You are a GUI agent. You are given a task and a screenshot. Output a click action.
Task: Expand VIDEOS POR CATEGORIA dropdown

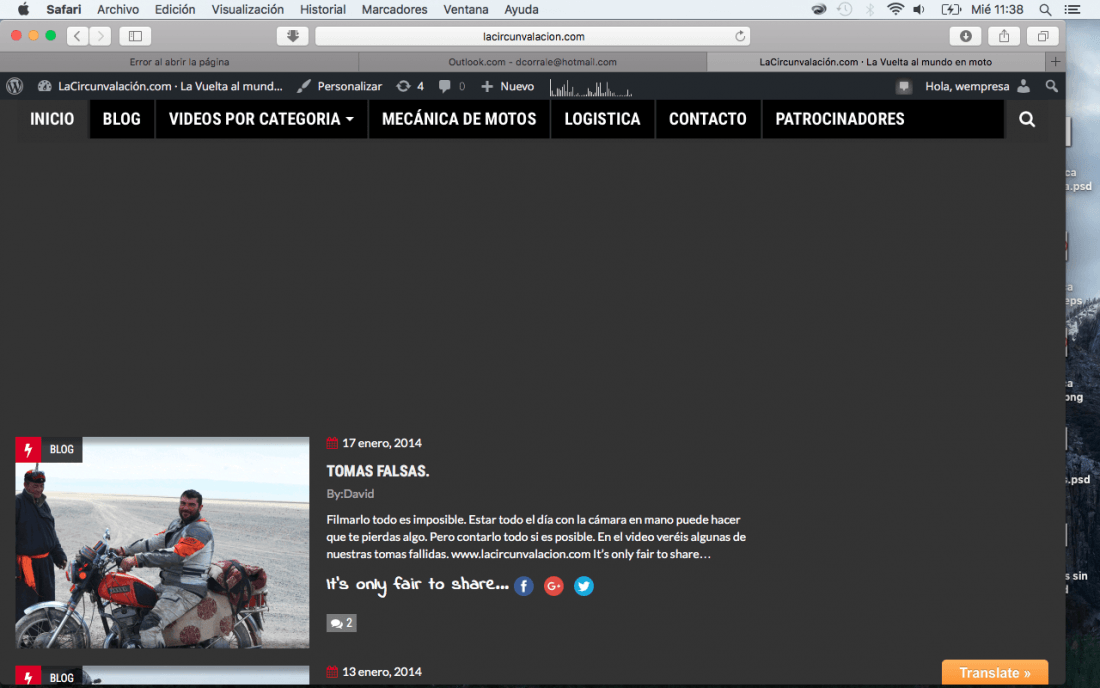tap(261, 119)
